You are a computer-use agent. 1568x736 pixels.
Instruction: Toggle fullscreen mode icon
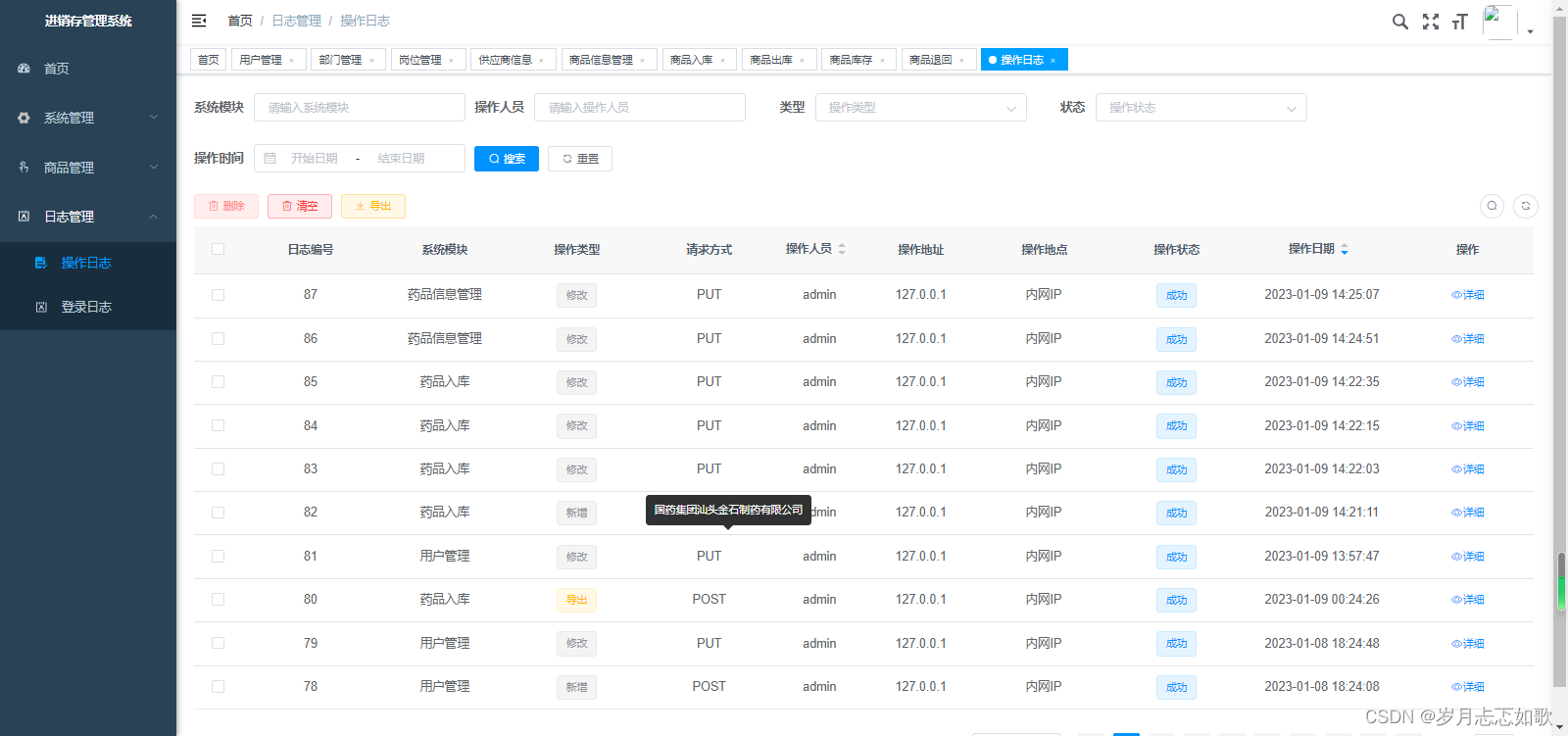pos(1431,22)
